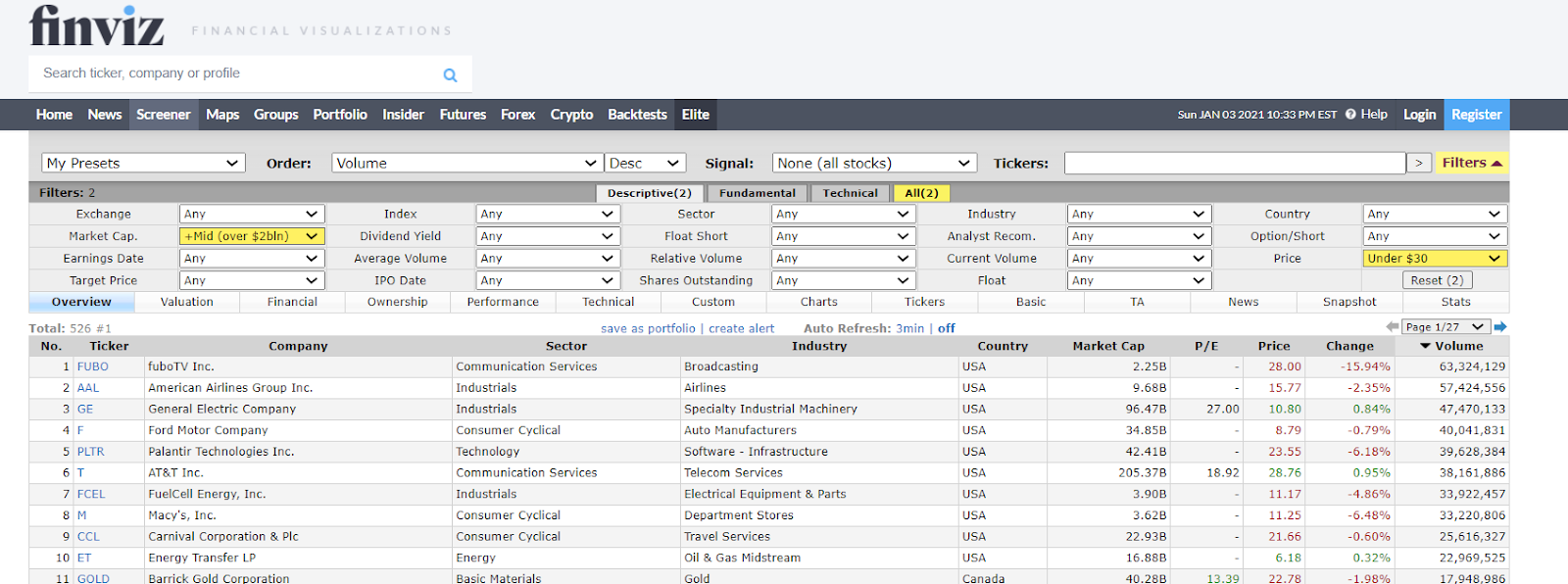Click the Register button
The width and height of the screenshot is (1568, 584).
click(1476, 115)
